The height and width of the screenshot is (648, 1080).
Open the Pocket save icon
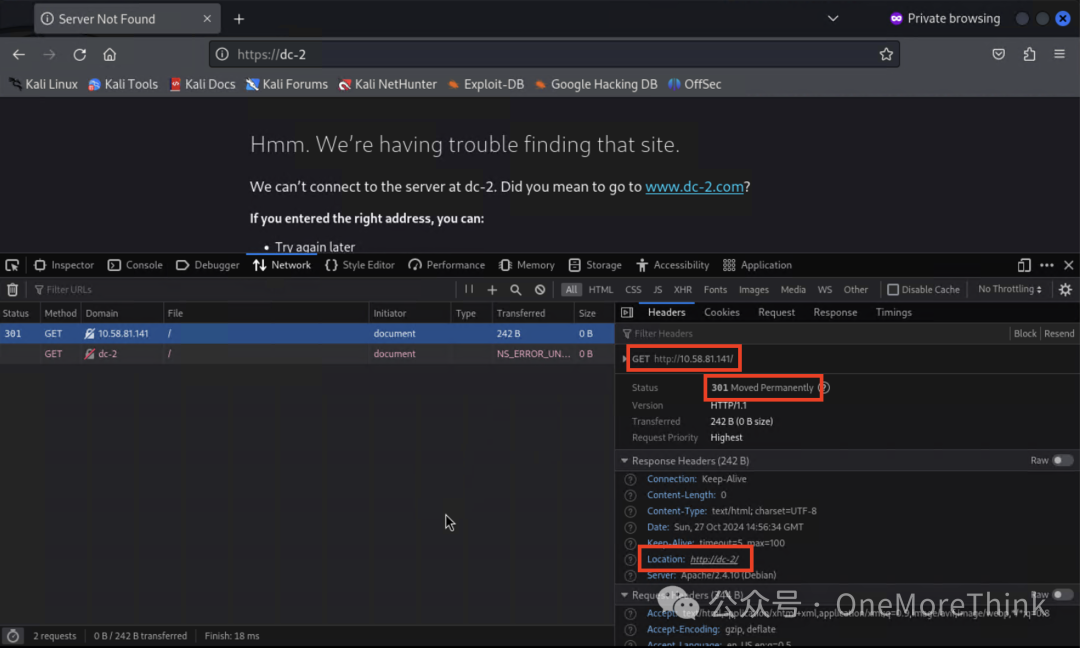point(998,54)
